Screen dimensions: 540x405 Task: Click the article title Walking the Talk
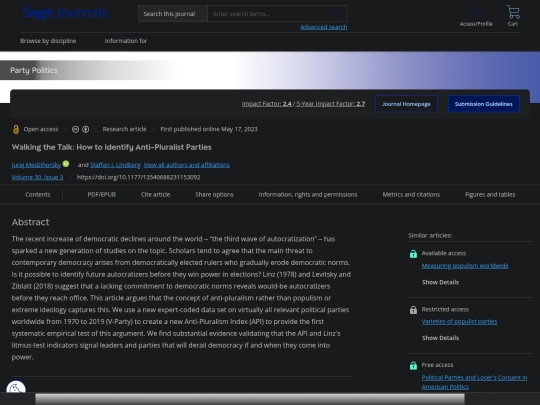click(112, 147)
